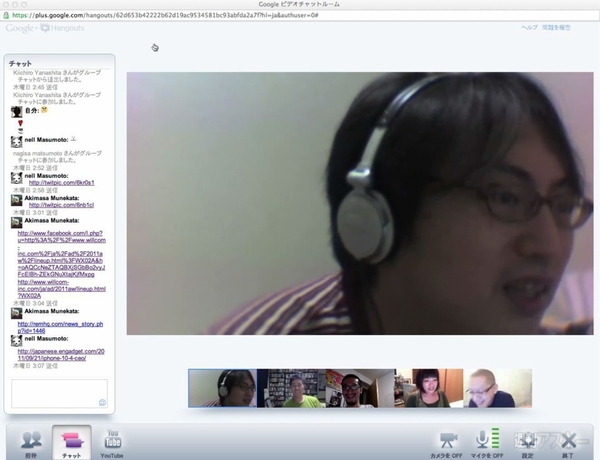Screen dimensions: 600x460
Task: Select headphone-wearing participant thumbnail
Action: tap(222, 388)
